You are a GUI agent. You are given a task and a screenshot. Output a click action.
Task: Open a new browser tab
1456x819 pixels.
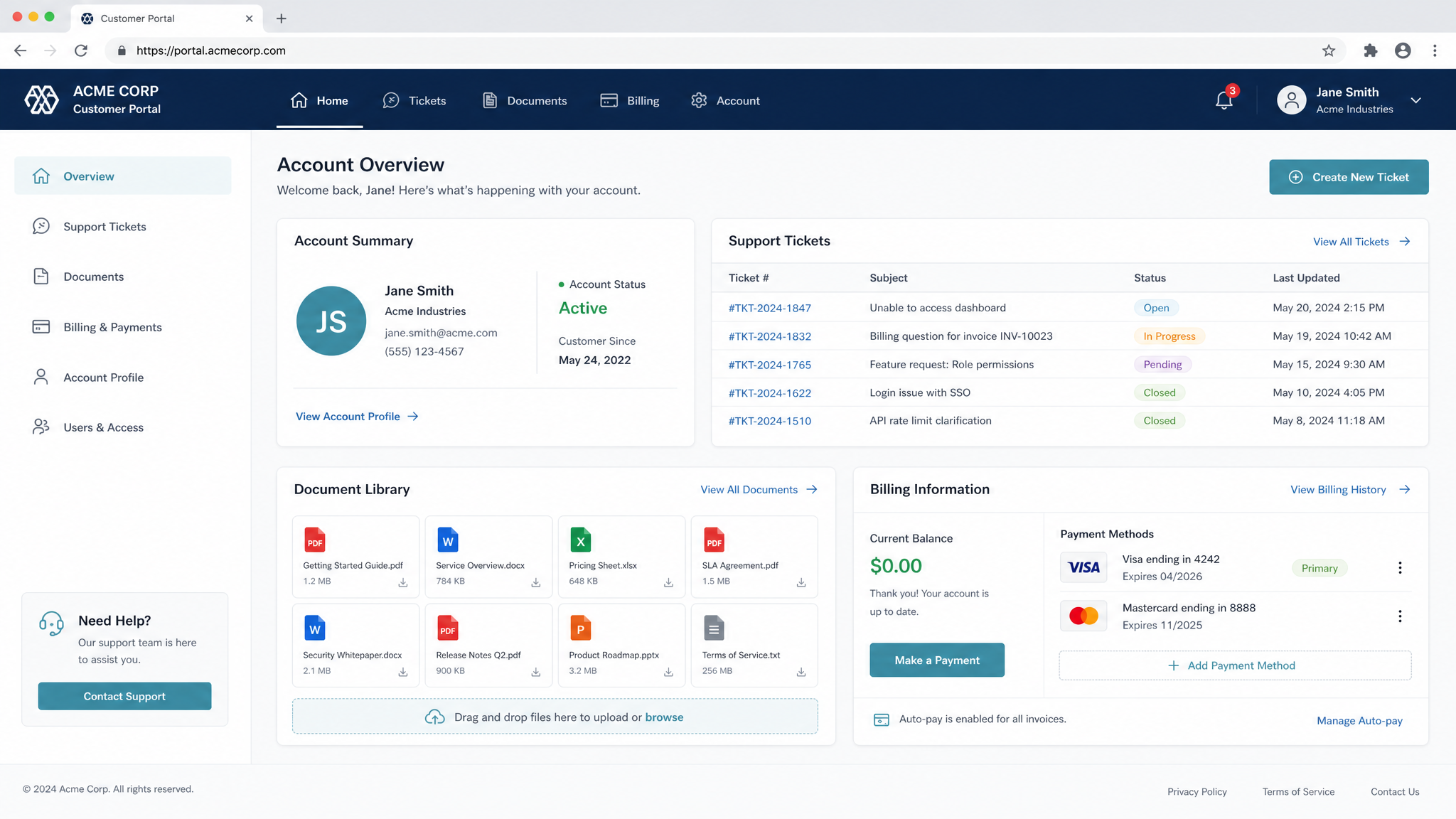(282, 18)
